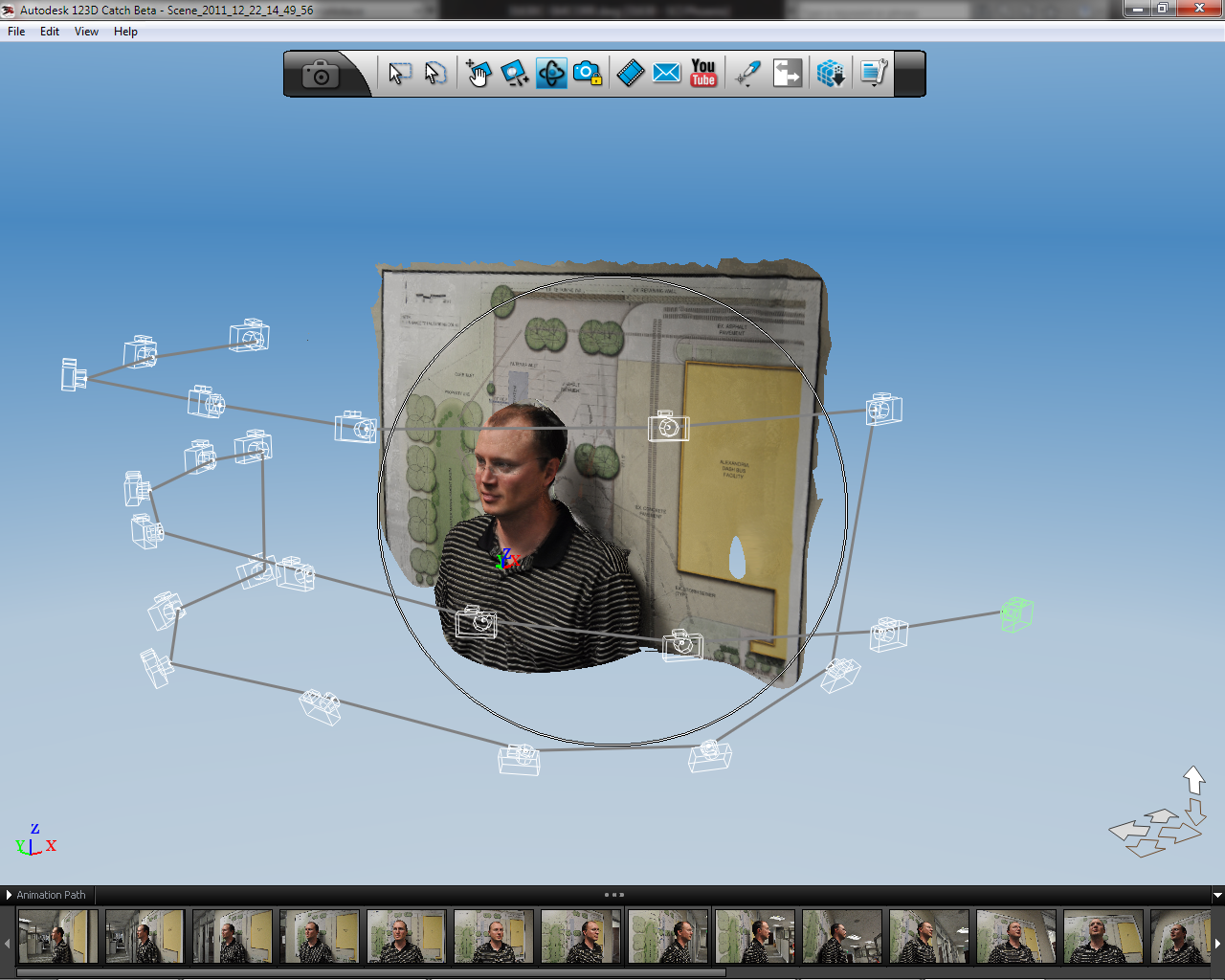1225x980 pixels.
Task: Select the reference point pin tool
Action: coord(747,74)
